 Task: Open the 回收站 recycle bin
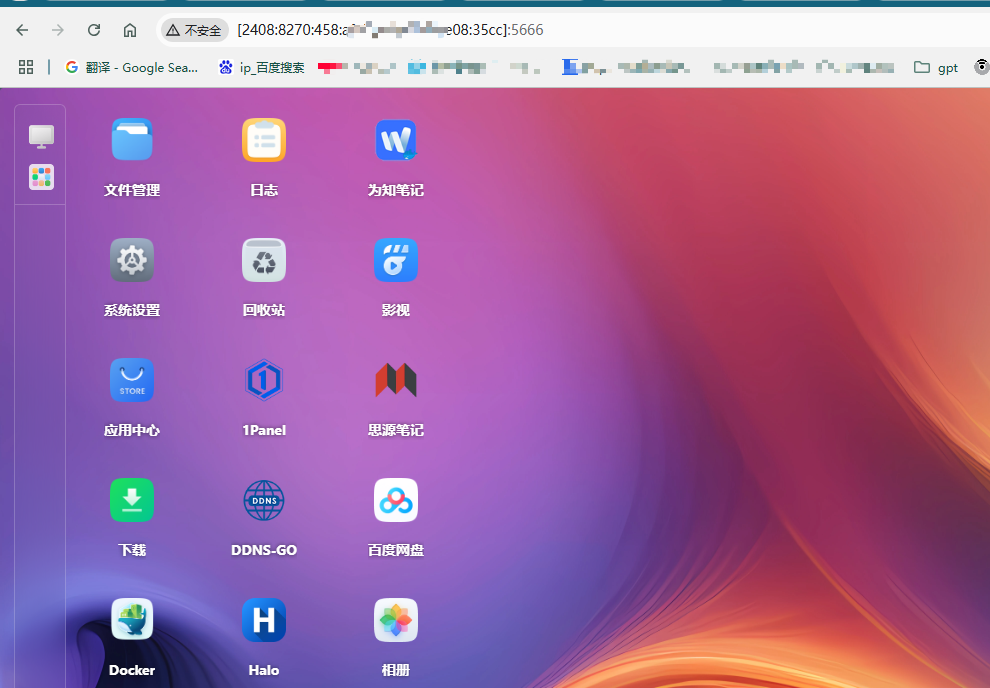click(264, 260)
